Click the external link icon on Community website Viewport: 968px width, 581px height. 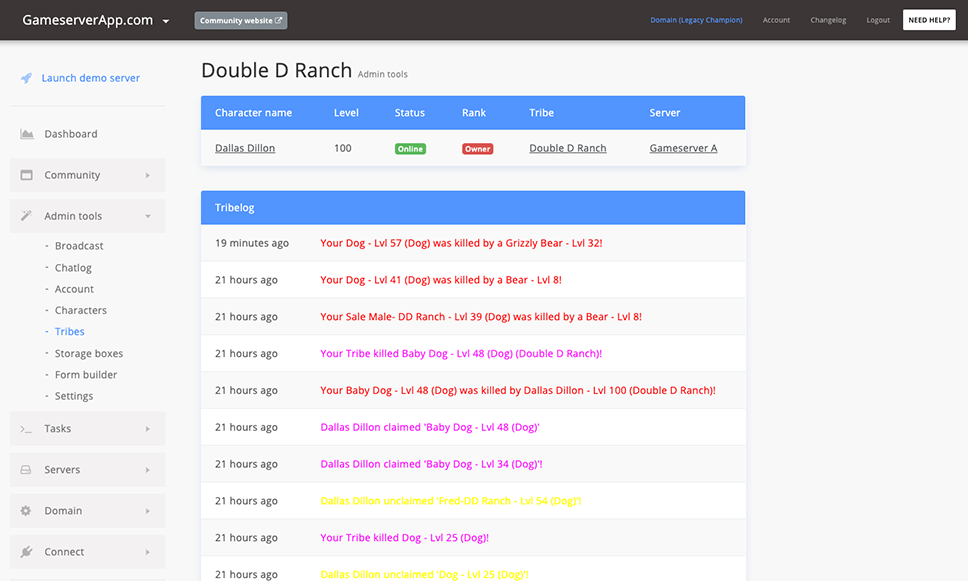click(278, 20)
